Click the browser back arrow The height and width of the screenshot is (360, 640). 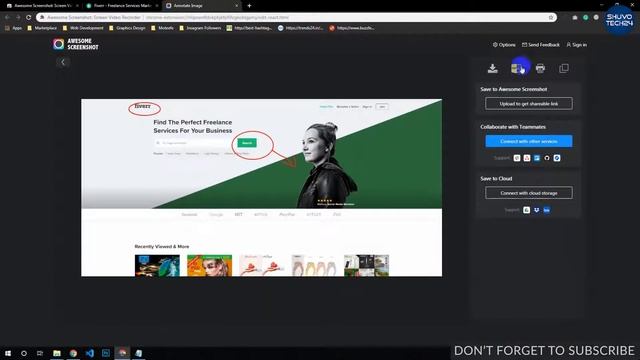point(7,18)
